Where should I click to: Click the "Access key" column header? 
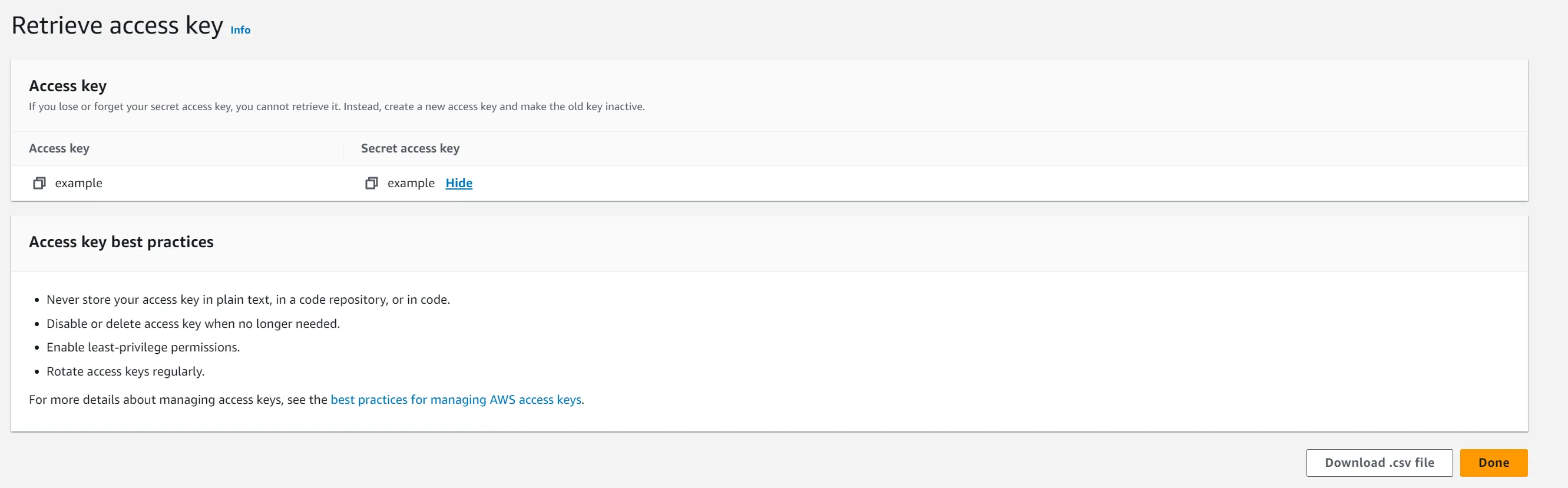[59, 148]
